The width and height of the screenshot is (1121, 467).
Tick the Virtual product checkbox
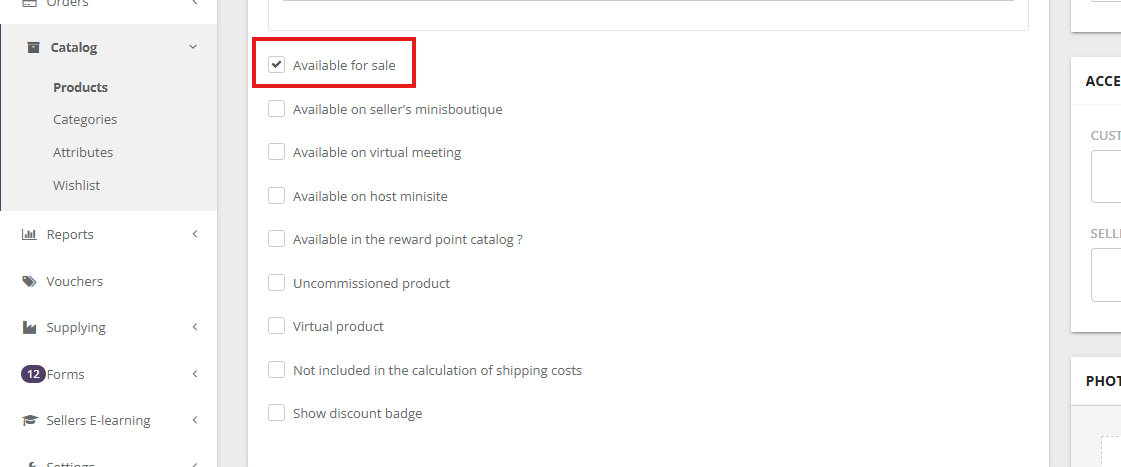pos(277,326)
